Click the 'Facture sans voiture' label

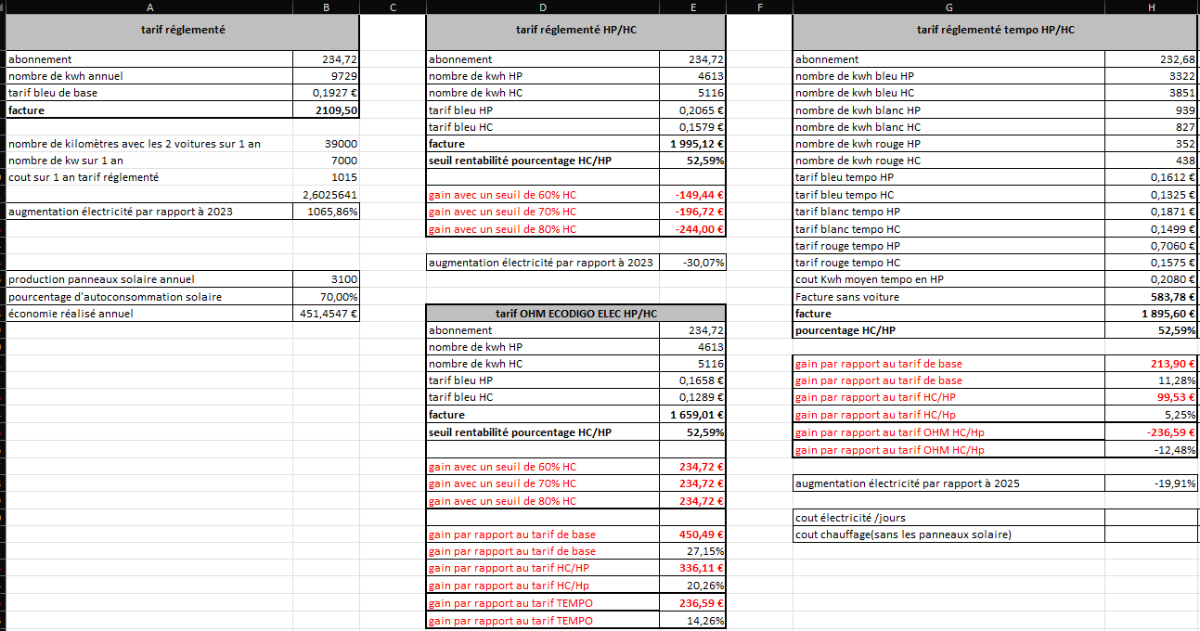click(x=948, y=297)
